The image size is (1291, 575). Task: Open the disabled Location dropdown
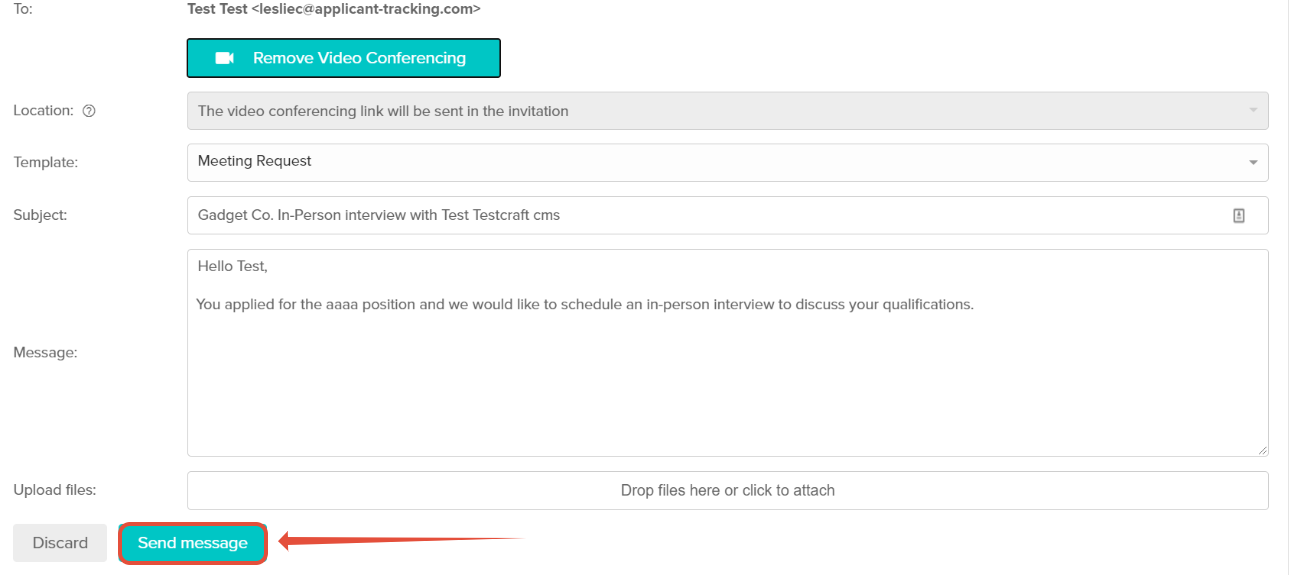(x=727, y=111)
